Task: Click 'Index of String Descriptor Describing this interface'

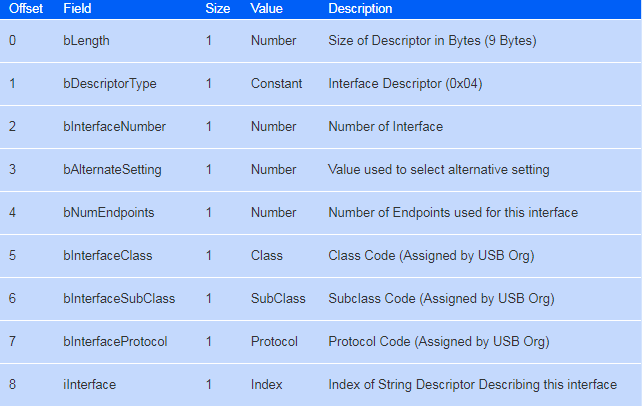Action: (472, 385)
